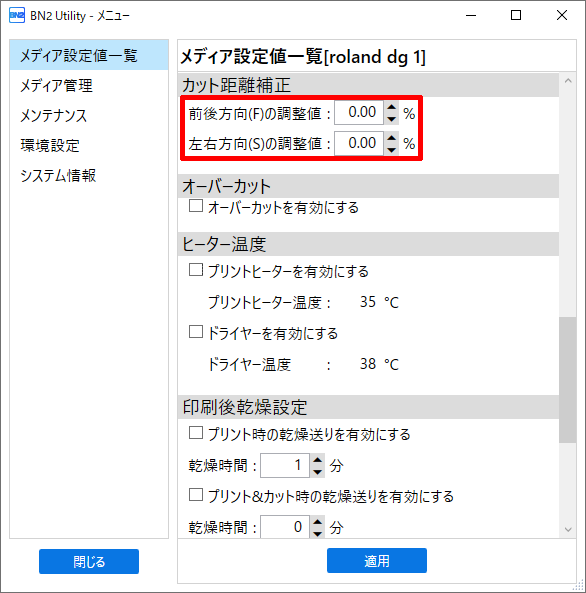This screenshot has width=586, height=593.
Task: Enable プリント&カット時の乾燥送りを有効にする checkbox
Action: 196,495
